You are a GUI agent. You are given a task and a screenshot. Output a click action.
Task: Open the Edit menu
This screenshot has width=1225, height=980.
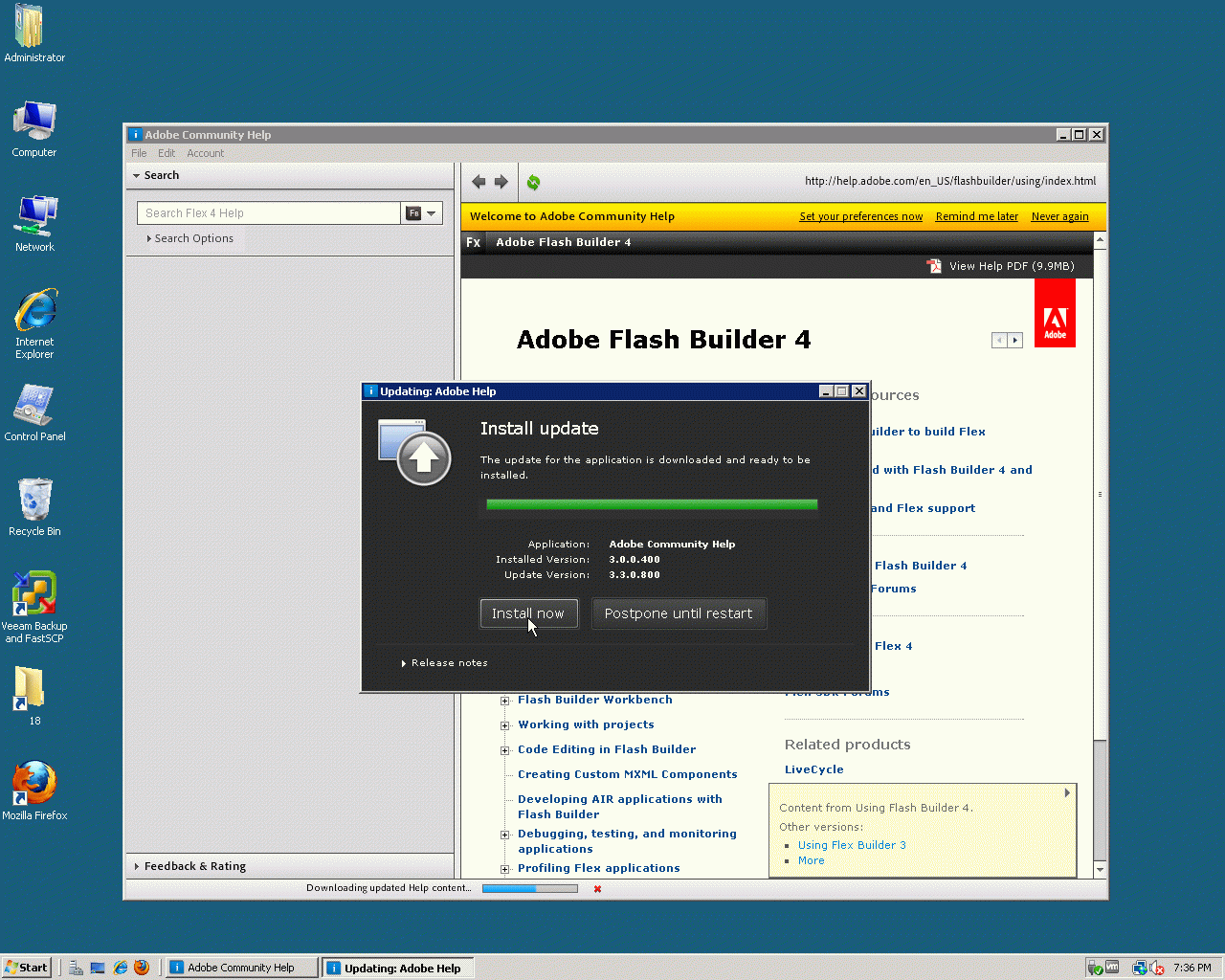tap(167, 153)
